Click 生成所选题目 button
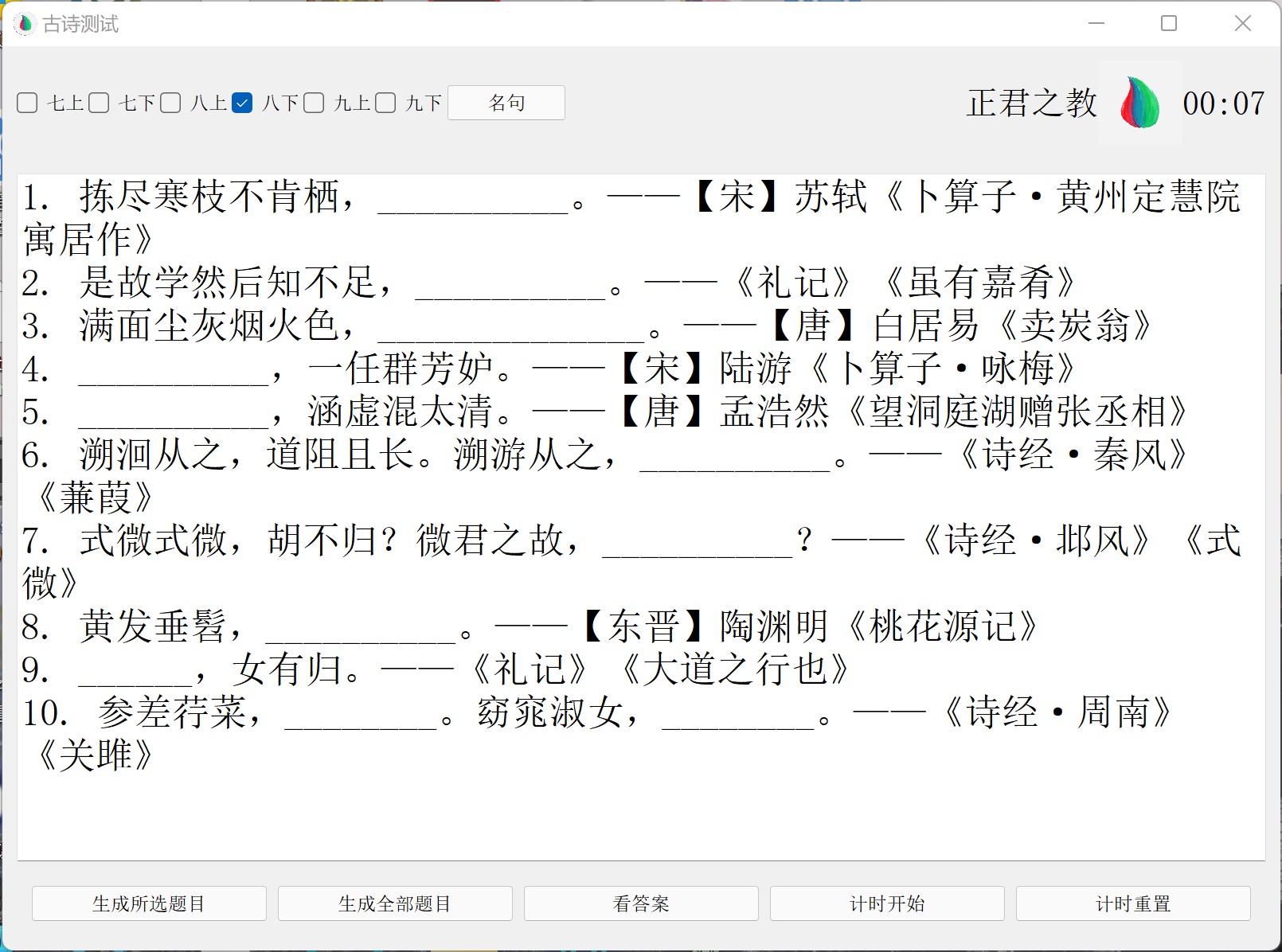The height and width of the screenshot is (952, 1282). [x=149, y=903]
